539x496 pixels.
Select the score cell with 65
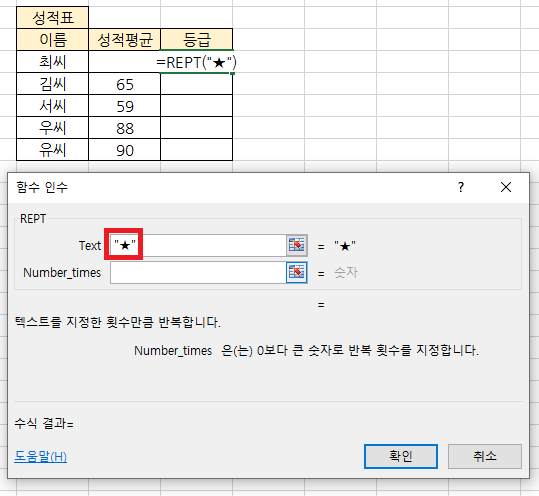(x=124, y=84)
